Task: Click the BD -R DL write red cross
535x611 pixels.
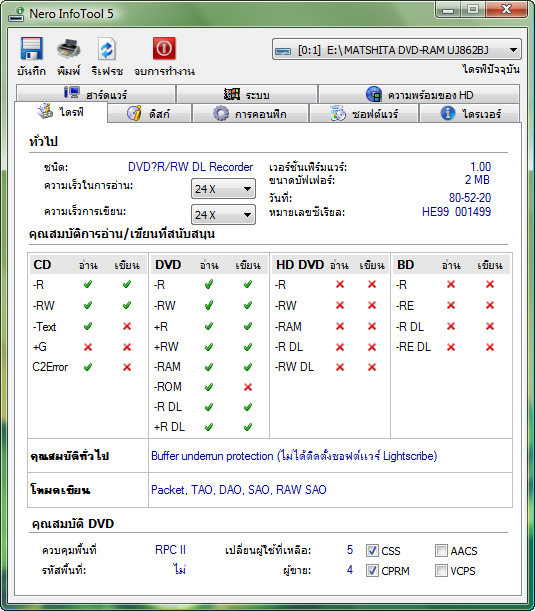Action: point(490,326)
